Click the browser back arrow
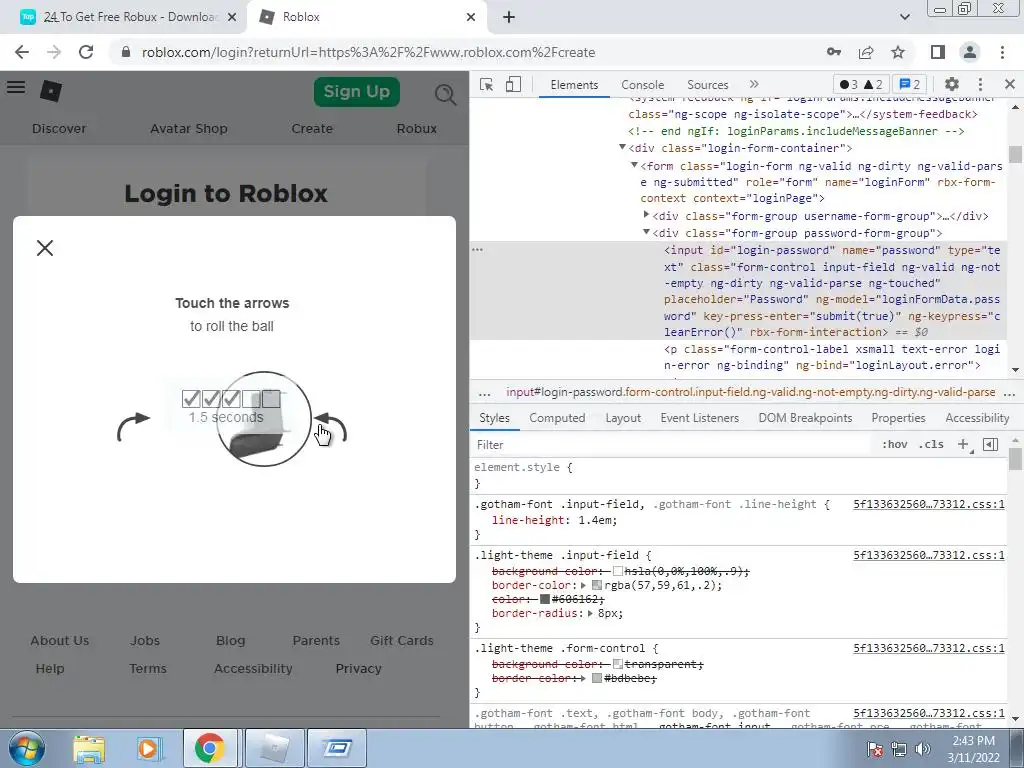This screenshot has width=1024, height=768. coord(22,52)
